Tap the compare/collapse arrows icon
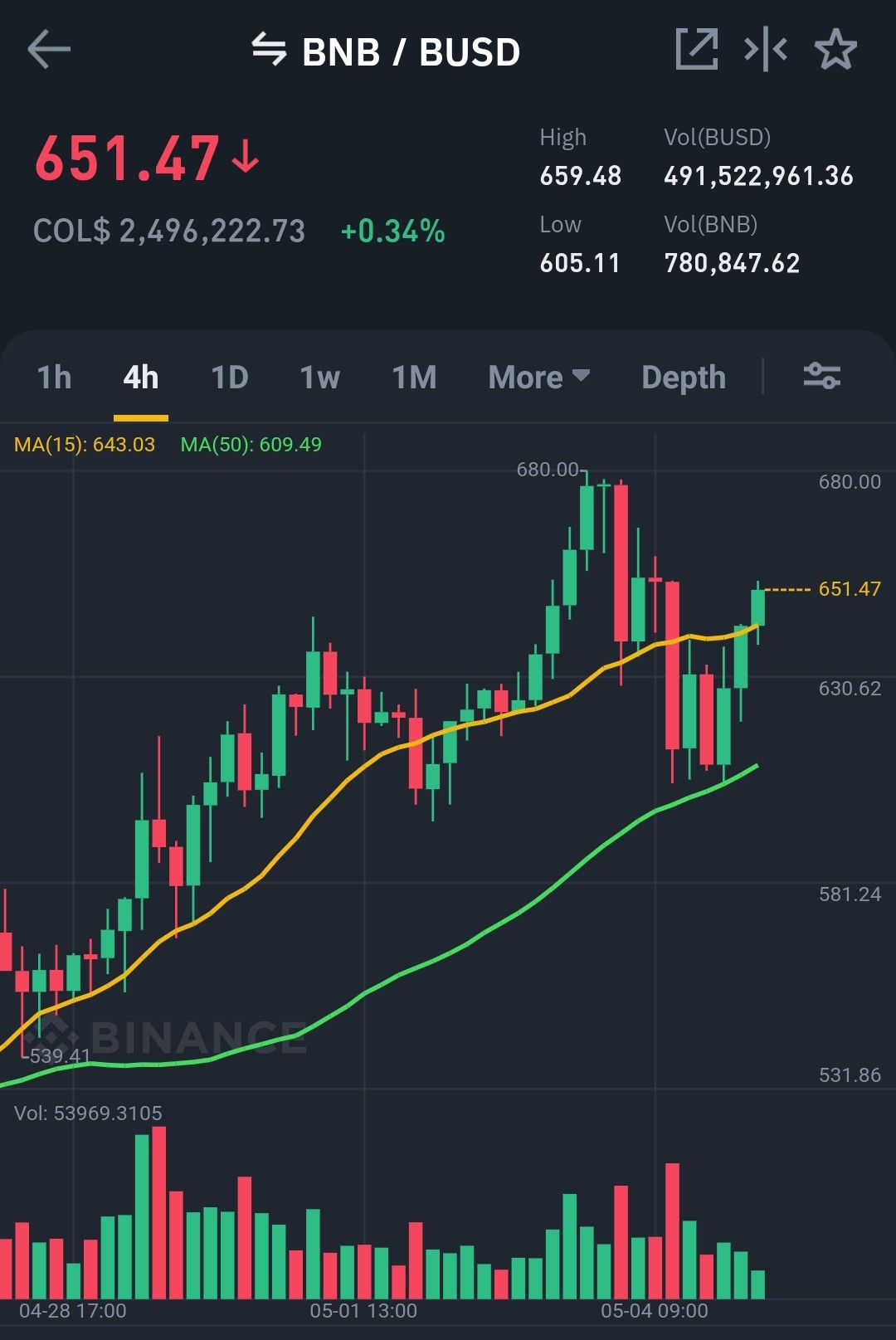896x1340 pixels. (766, 50)
